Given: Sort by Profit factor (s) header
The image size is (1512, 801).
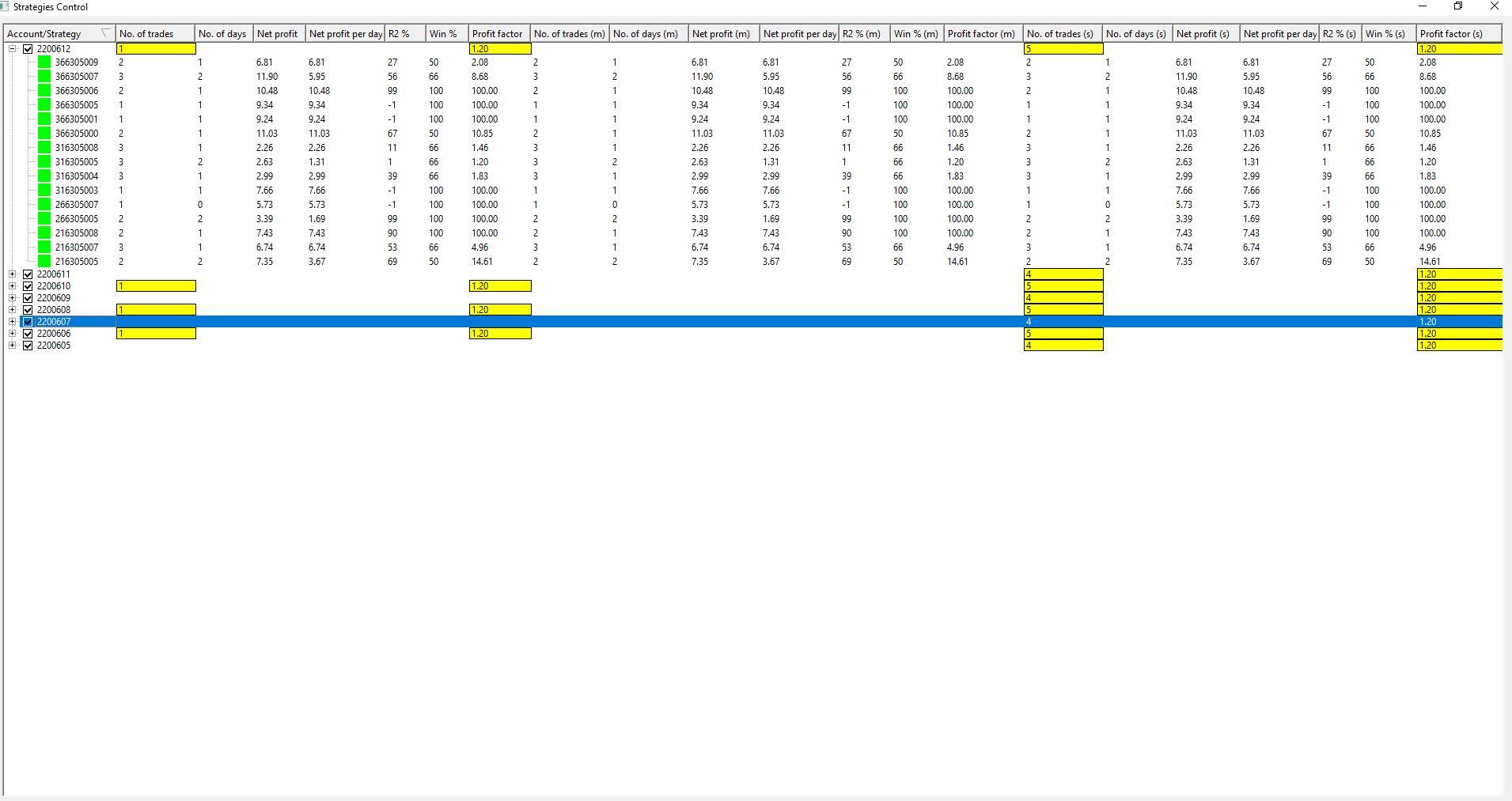Looking at the screenshot, I should (1459, 34).
